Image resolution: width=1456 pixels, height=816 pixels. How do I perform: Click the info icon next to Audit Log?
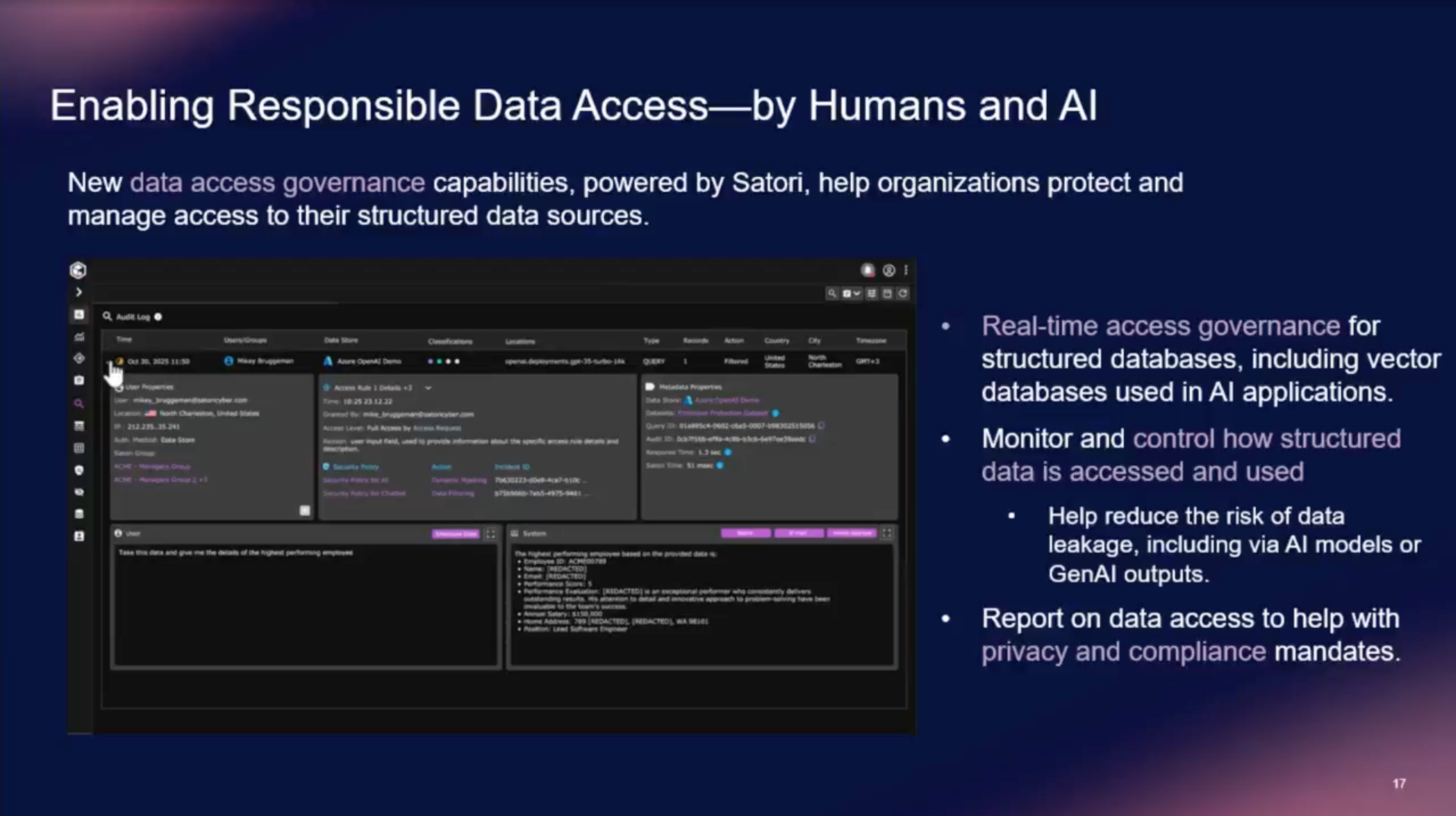pyautogui.click(x=158, y=316)
